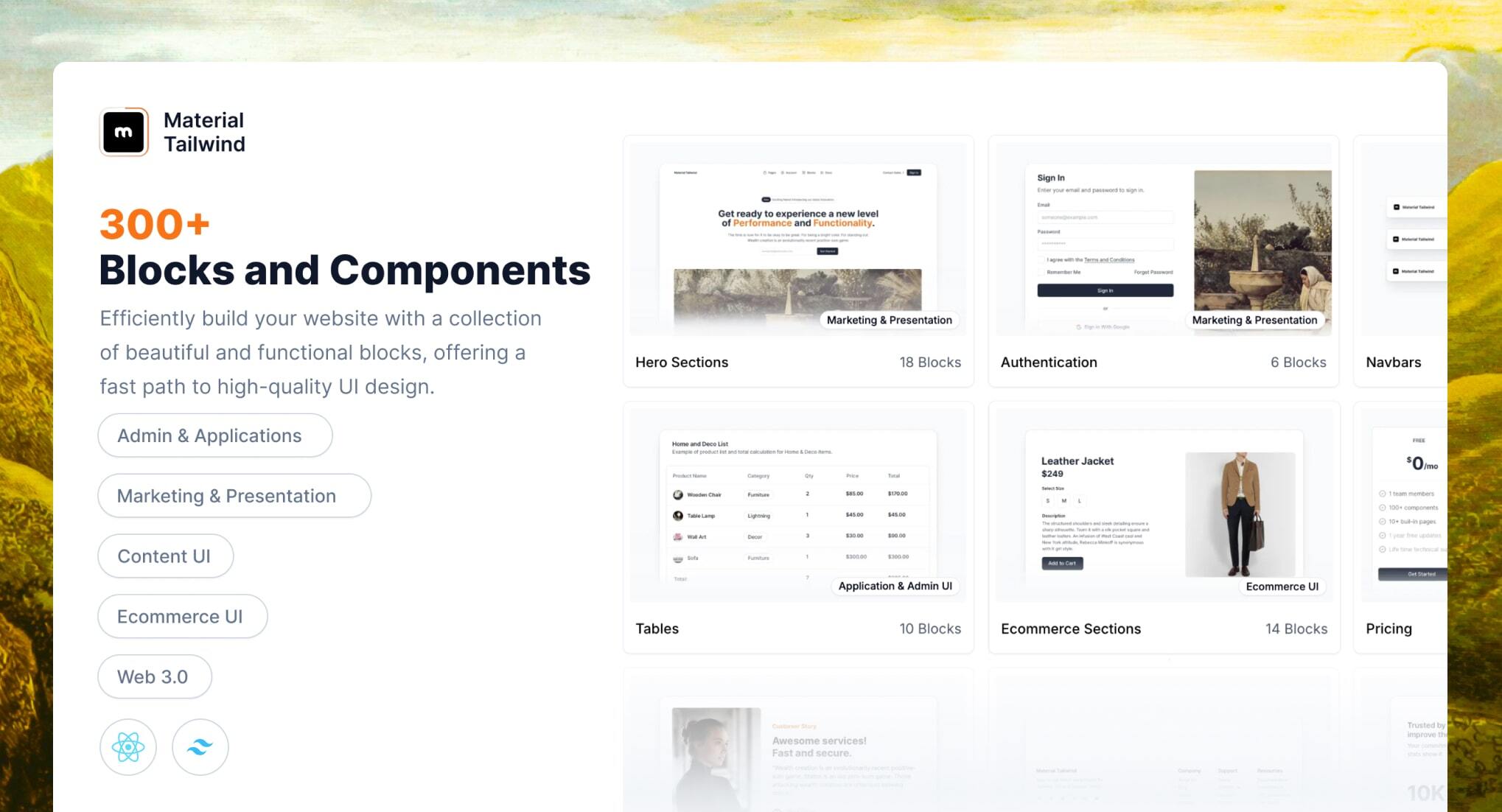The height and width of the screenshot is (812, 1502).
Task: Select the Marketing & Presentation filter tag
Action: (x=228, y=496)
